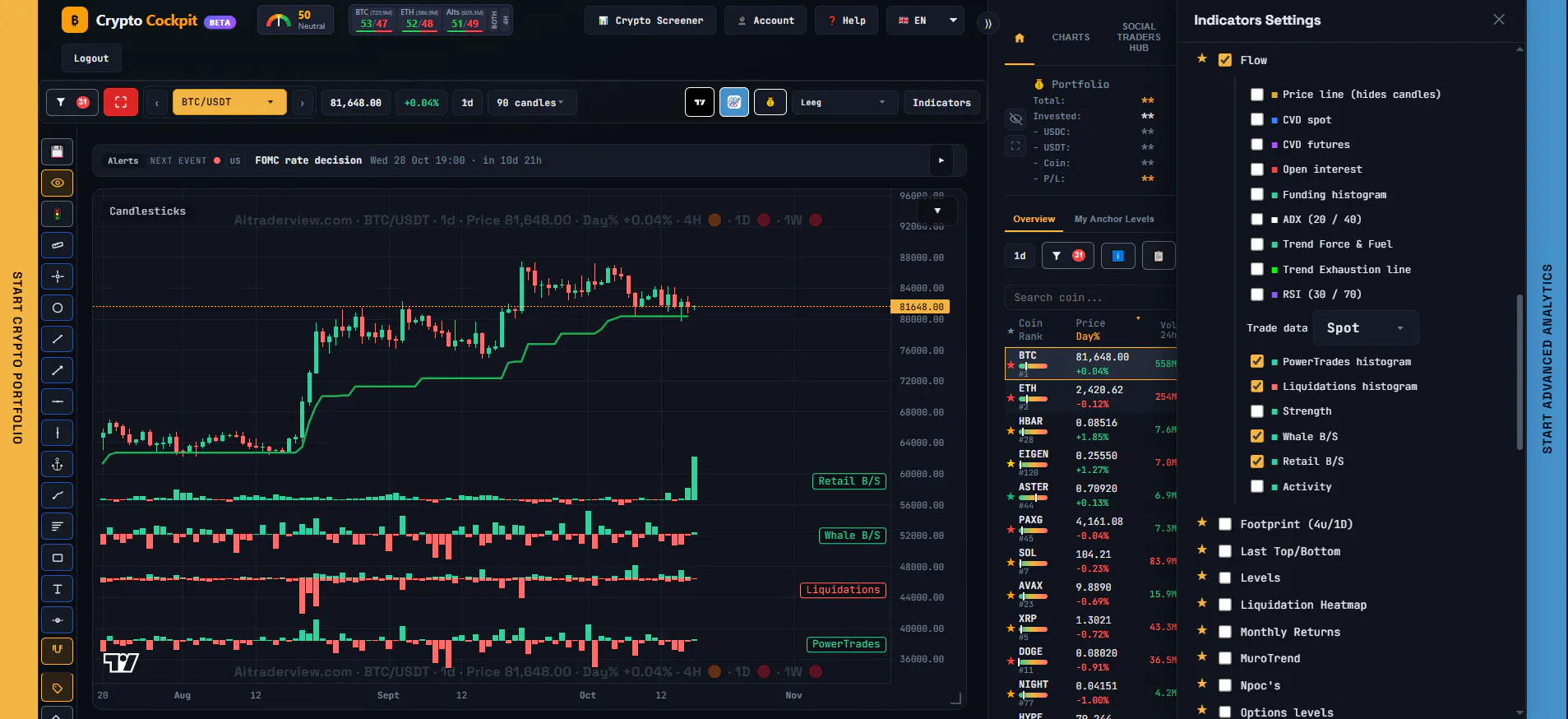Select the ETH row in coin list
The width and height of the screenshot is (1568, 719).
click(x=1091, y=397)
